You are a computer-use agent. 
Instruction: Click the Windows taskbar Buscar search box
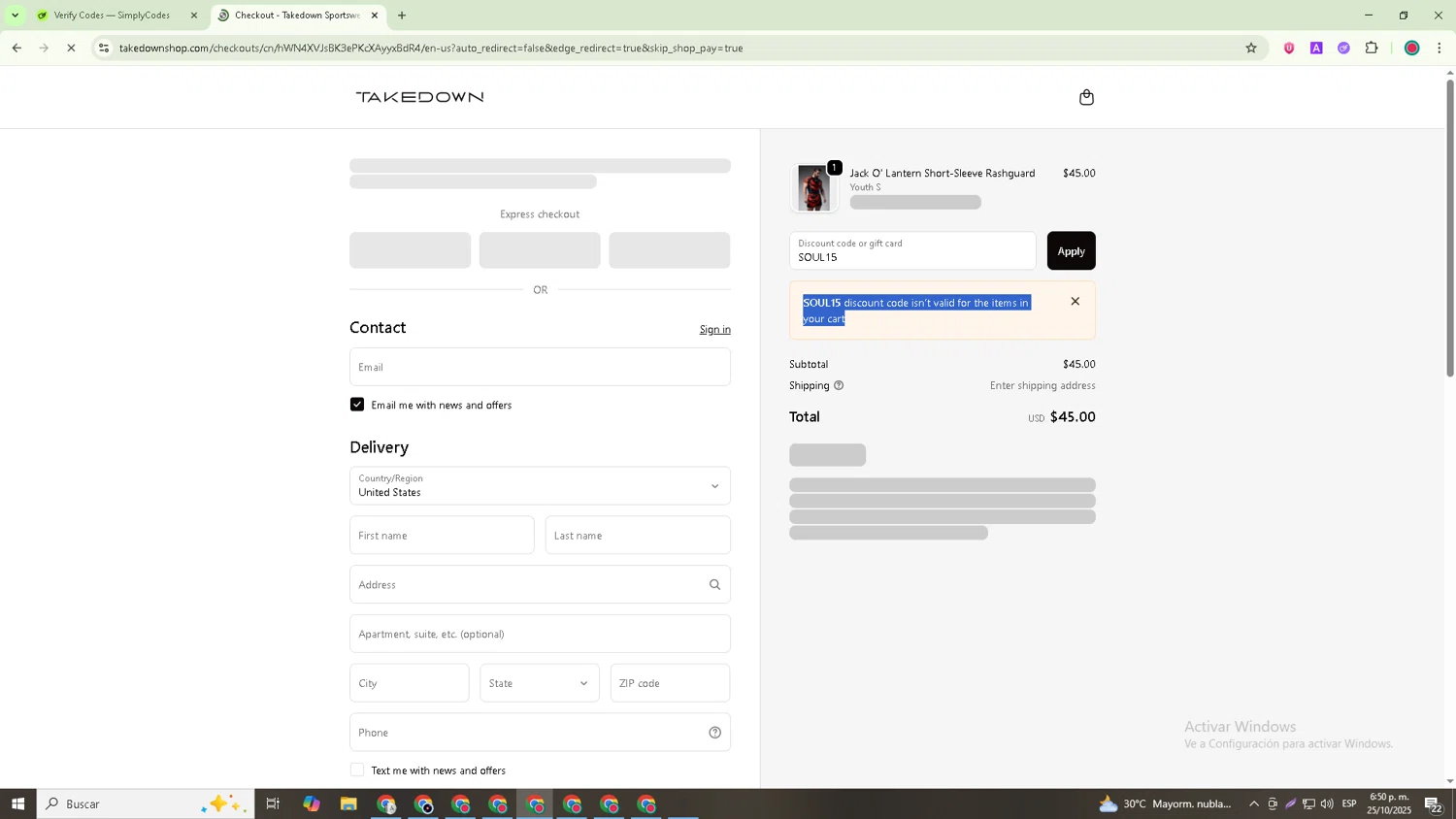pos(146,803)
